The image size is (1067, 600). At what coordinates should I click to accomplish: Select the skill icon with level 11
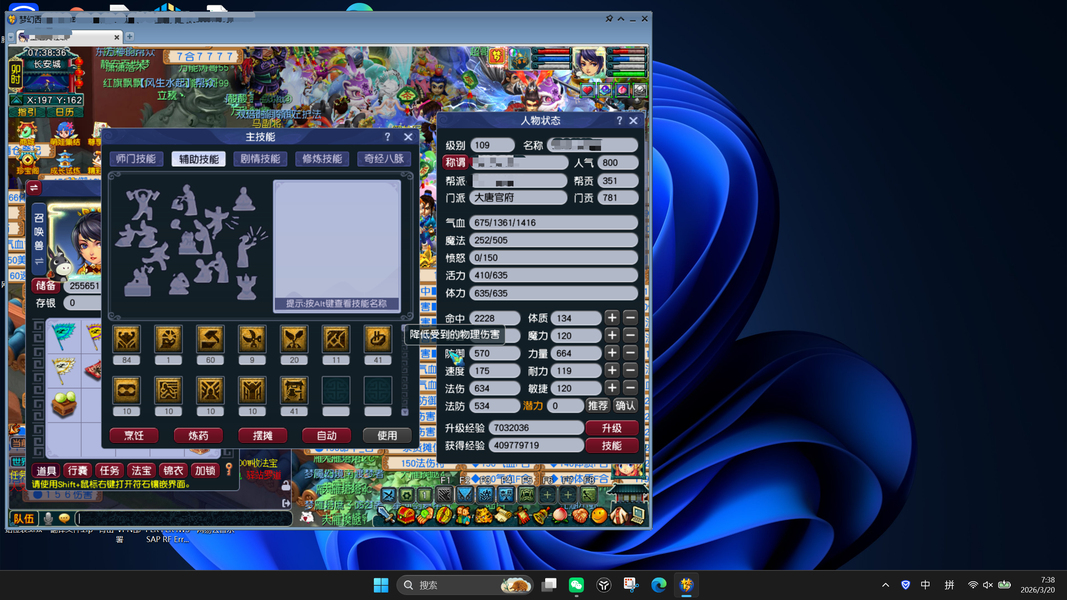click(336, 339)
